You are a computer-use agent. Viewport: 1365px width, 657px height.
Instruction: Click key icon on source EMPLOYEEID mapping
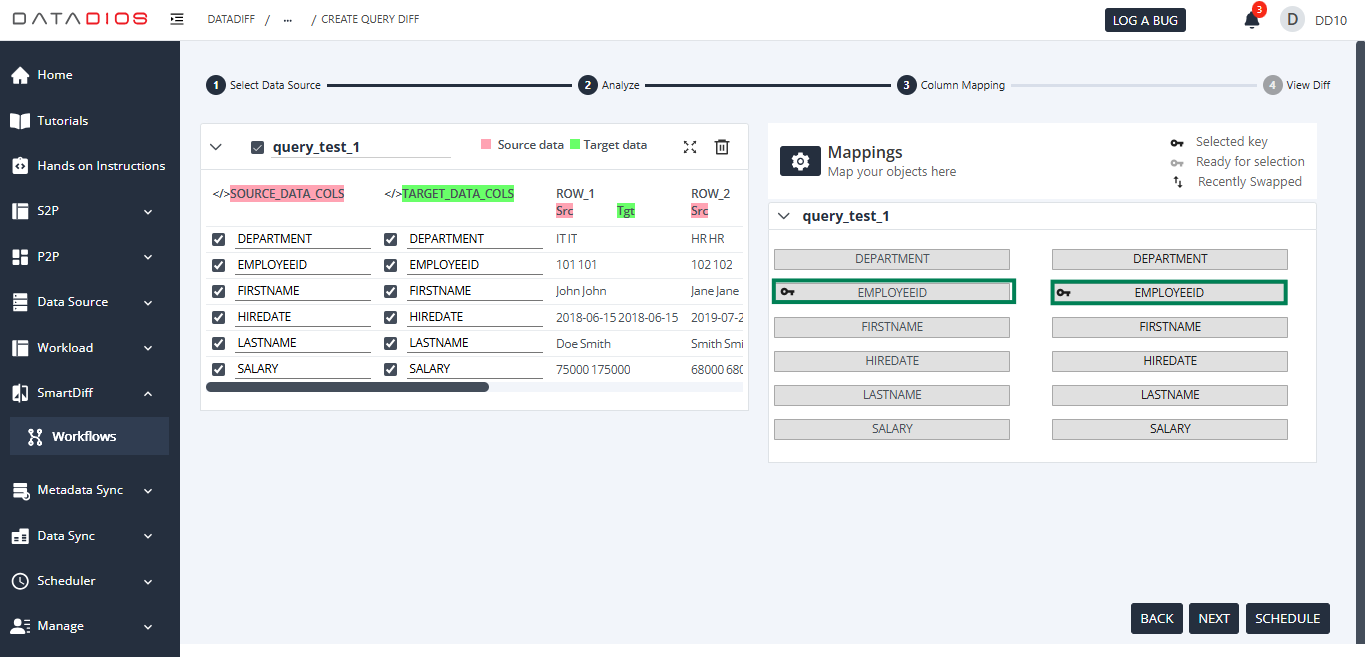point(788,293)
